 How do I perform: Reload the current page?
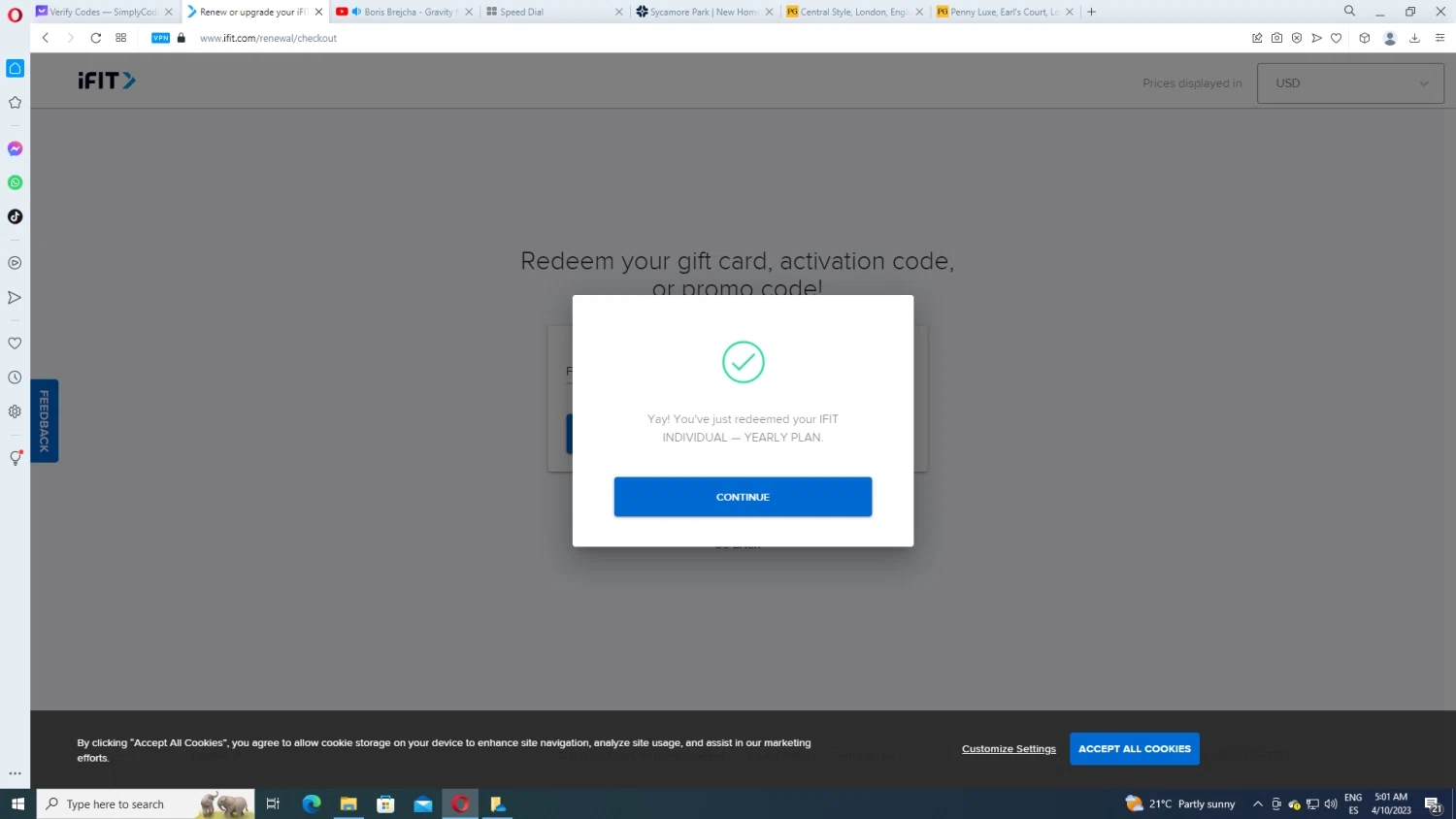[96, 38]
